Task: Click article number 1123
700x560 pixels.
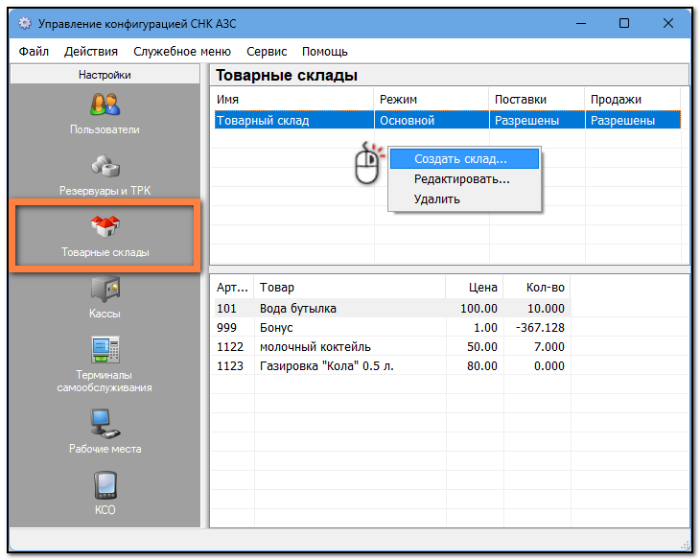Action: (230, 366)
